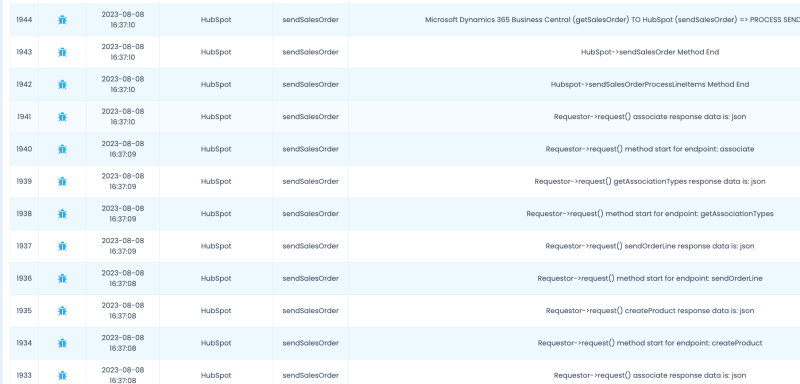Click the bug icon beside ID 1935
800x384 pixels.
coord(62,311)
